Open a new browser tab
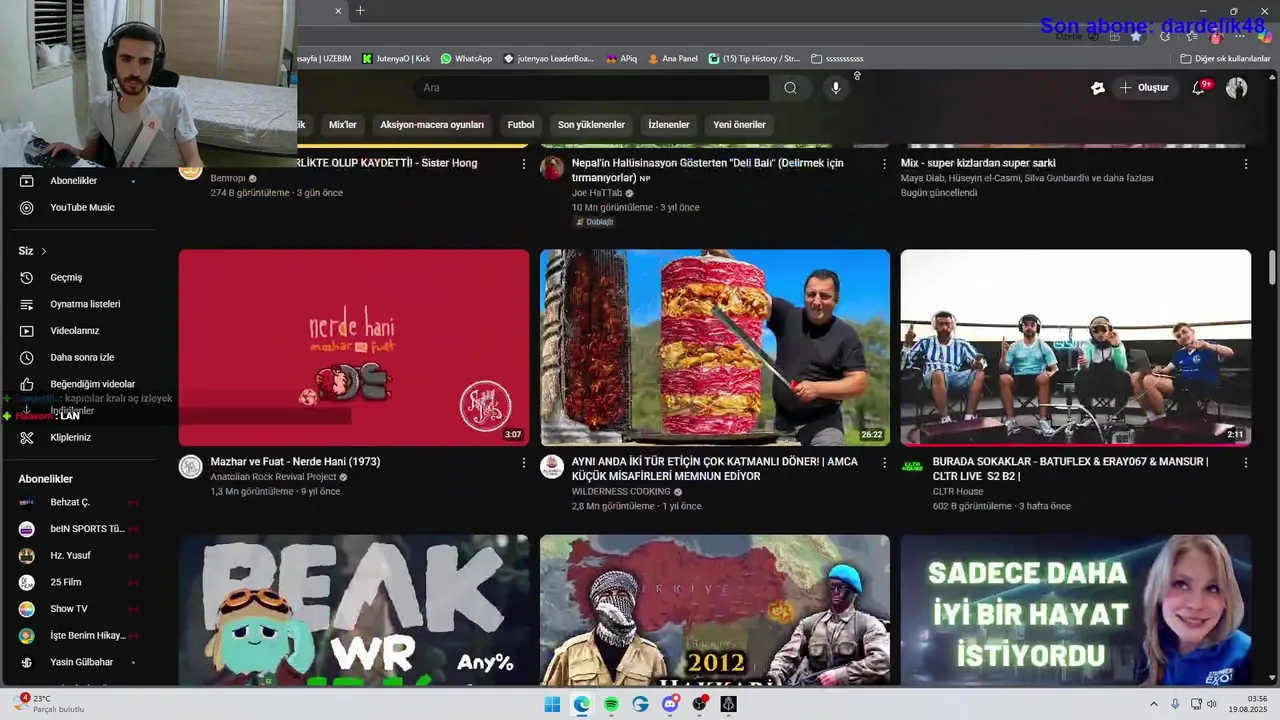This screenshot has width=1280, height=720. [x=360, y=11]
